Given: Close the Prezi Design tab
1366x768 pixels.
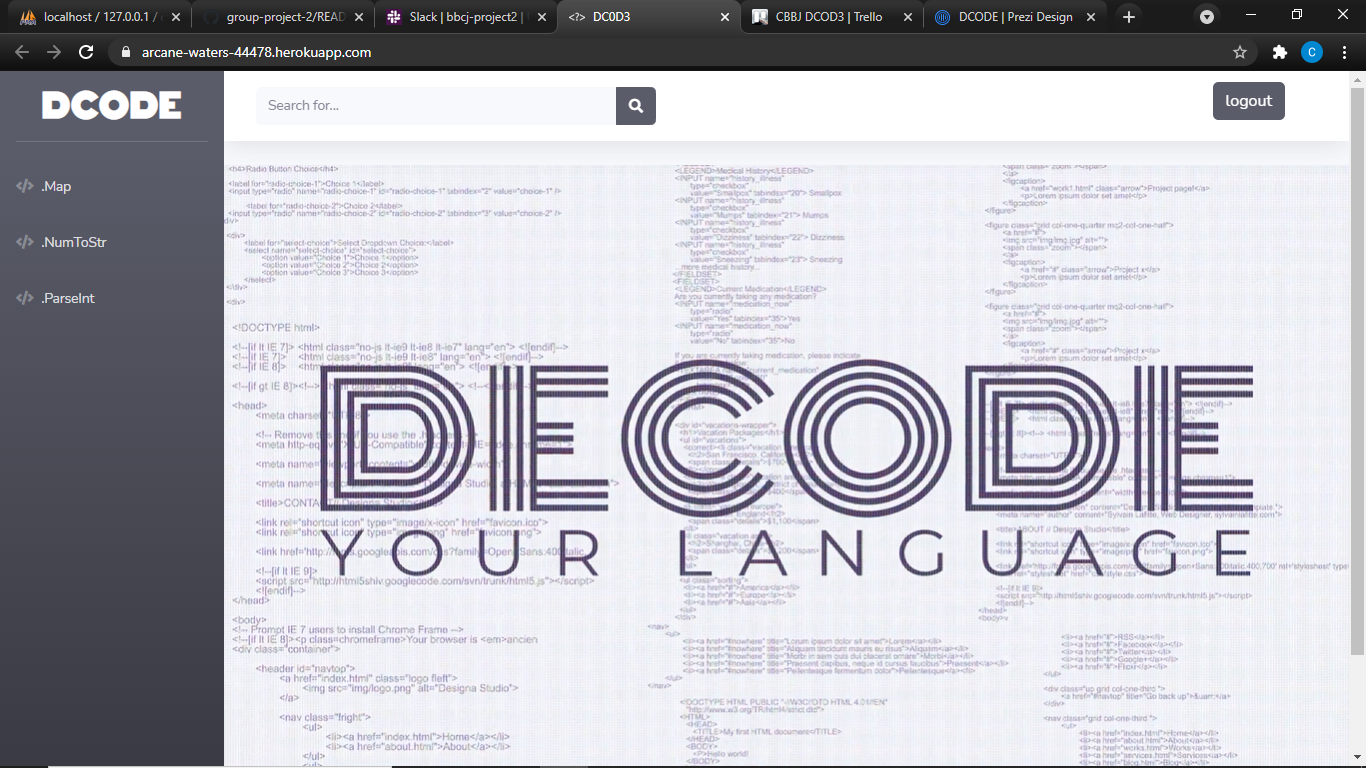Looking at the screenshot, I should (x=1091, y=17).
